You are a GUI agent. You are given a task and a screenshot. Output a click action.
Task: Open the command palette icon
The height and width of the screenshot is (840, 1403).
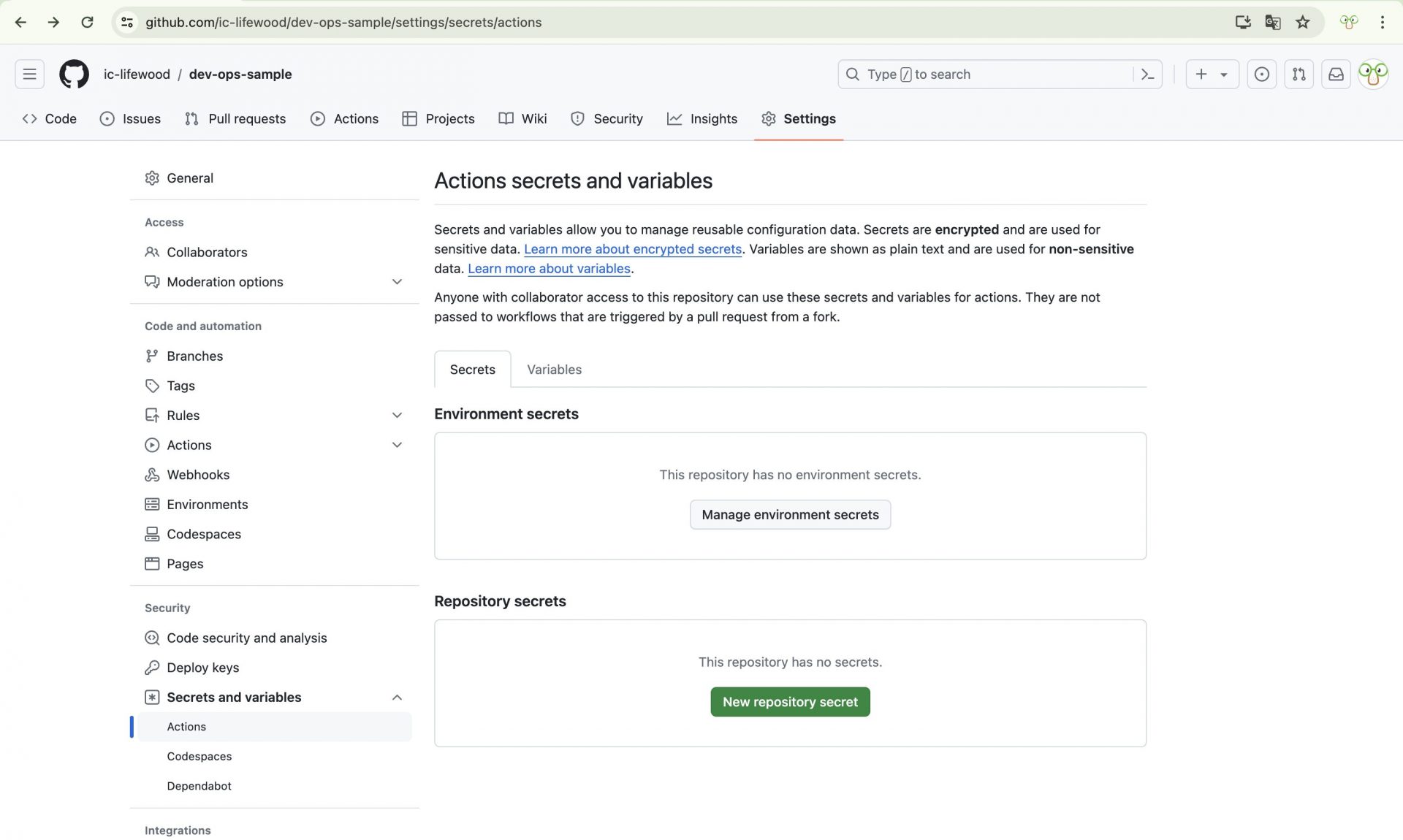tap(1147, 75)
